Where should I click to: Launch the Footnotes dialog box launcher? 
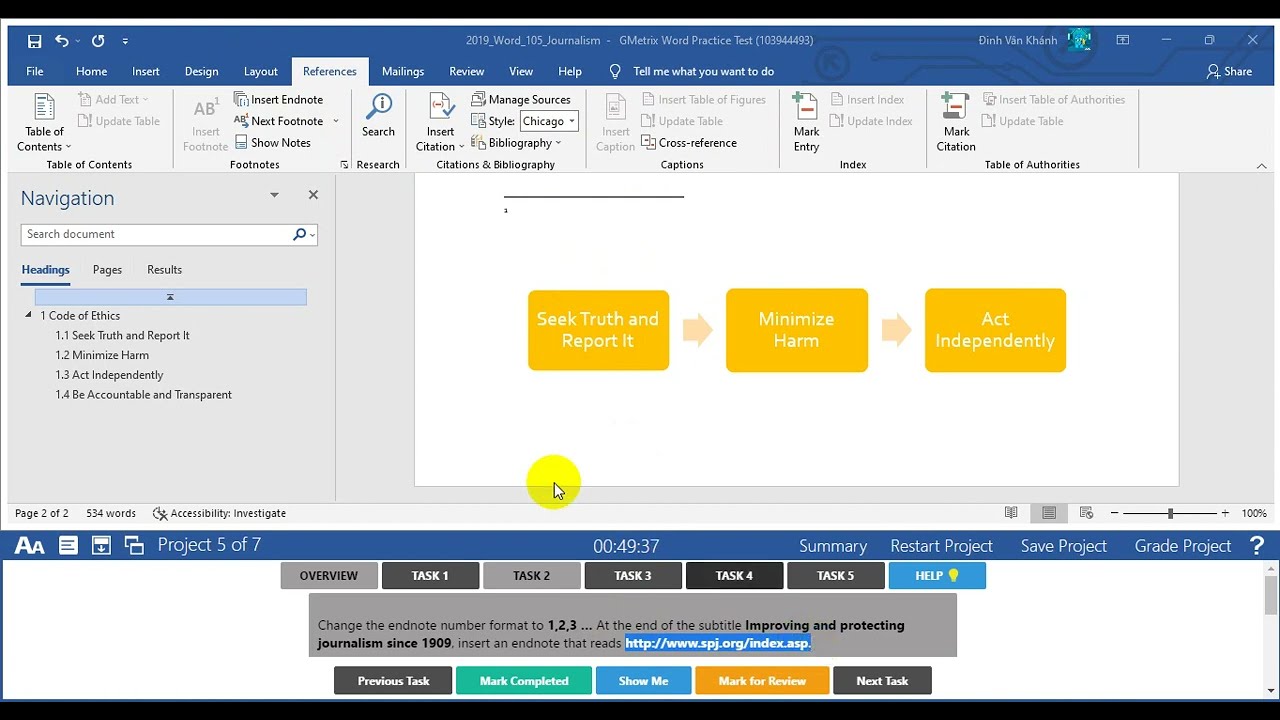(x=344, y=165)
